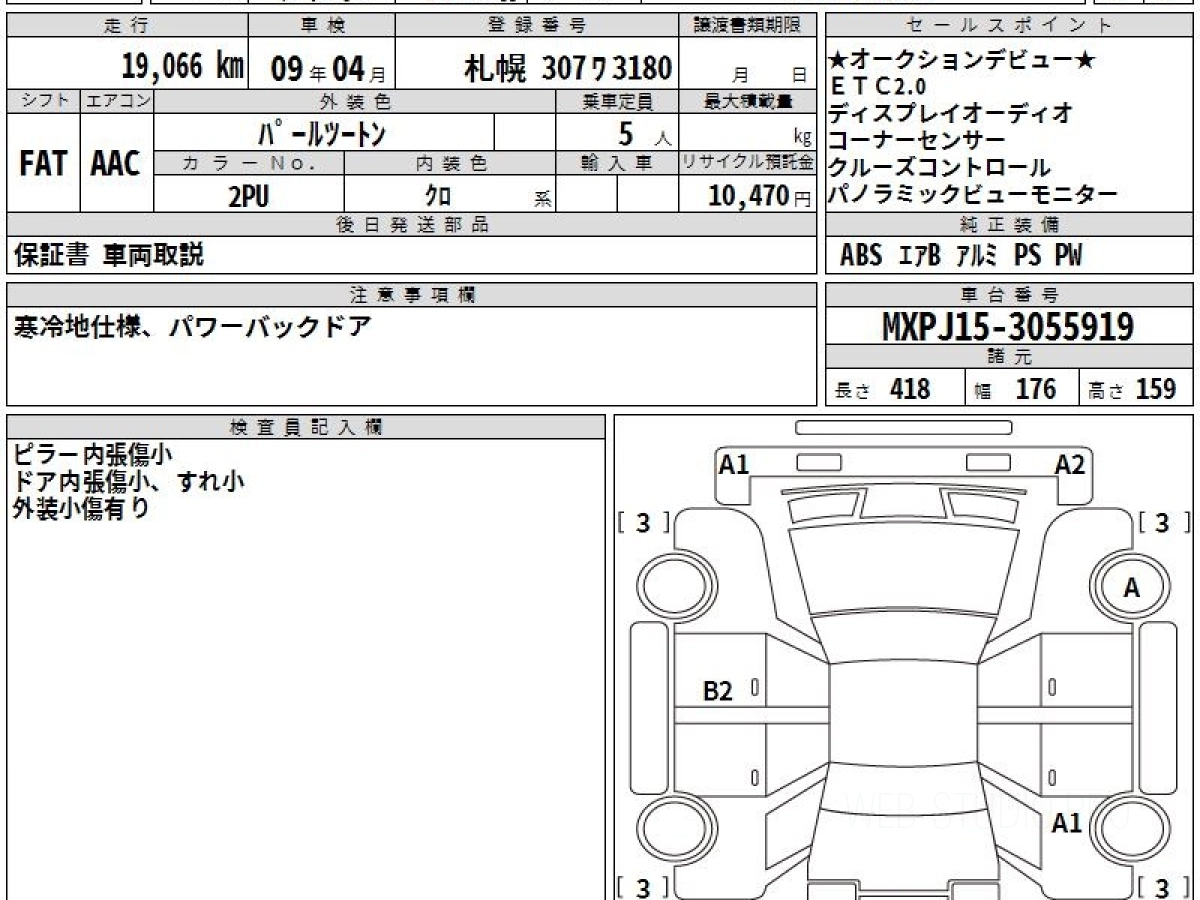Screen dimensions: 1200x900
Task: Click the wheel marked with letter A
Action: click(x=1131, y=588)
